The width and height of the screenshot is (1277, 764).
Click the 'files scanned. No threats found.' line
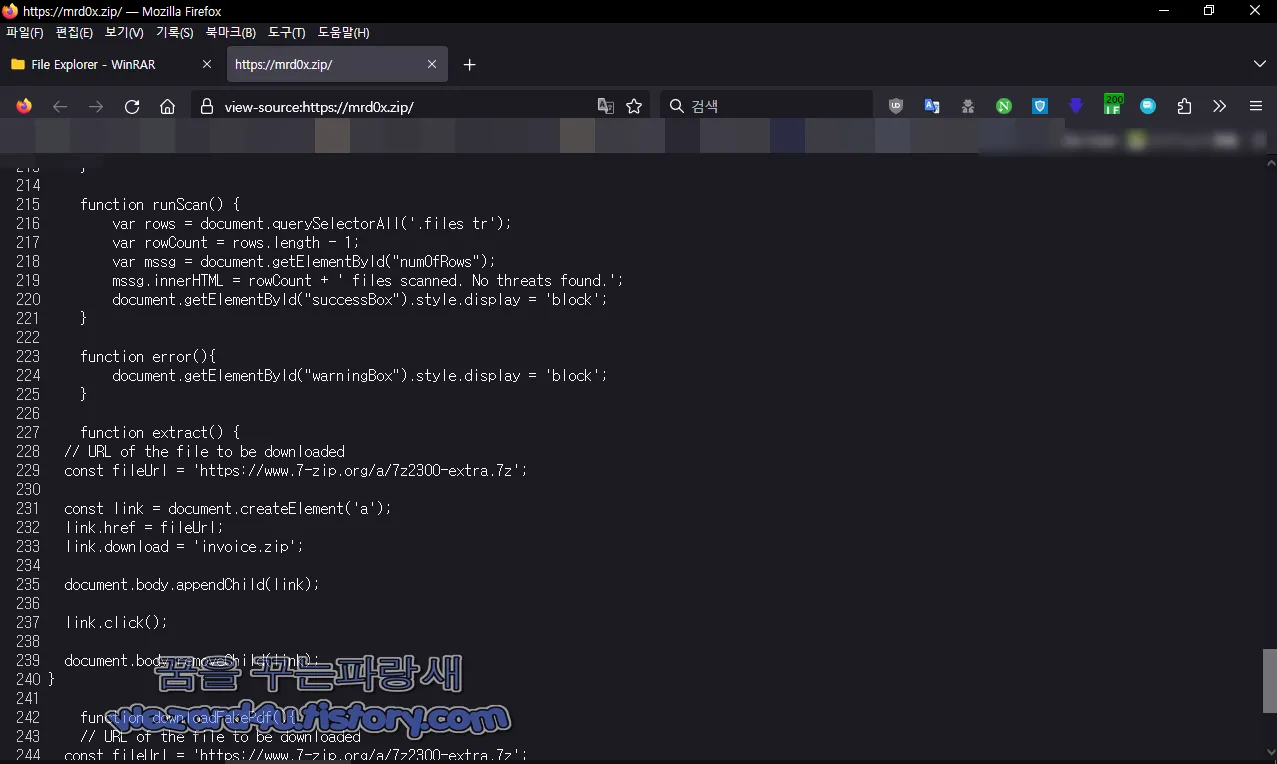(x=368, y=280)
